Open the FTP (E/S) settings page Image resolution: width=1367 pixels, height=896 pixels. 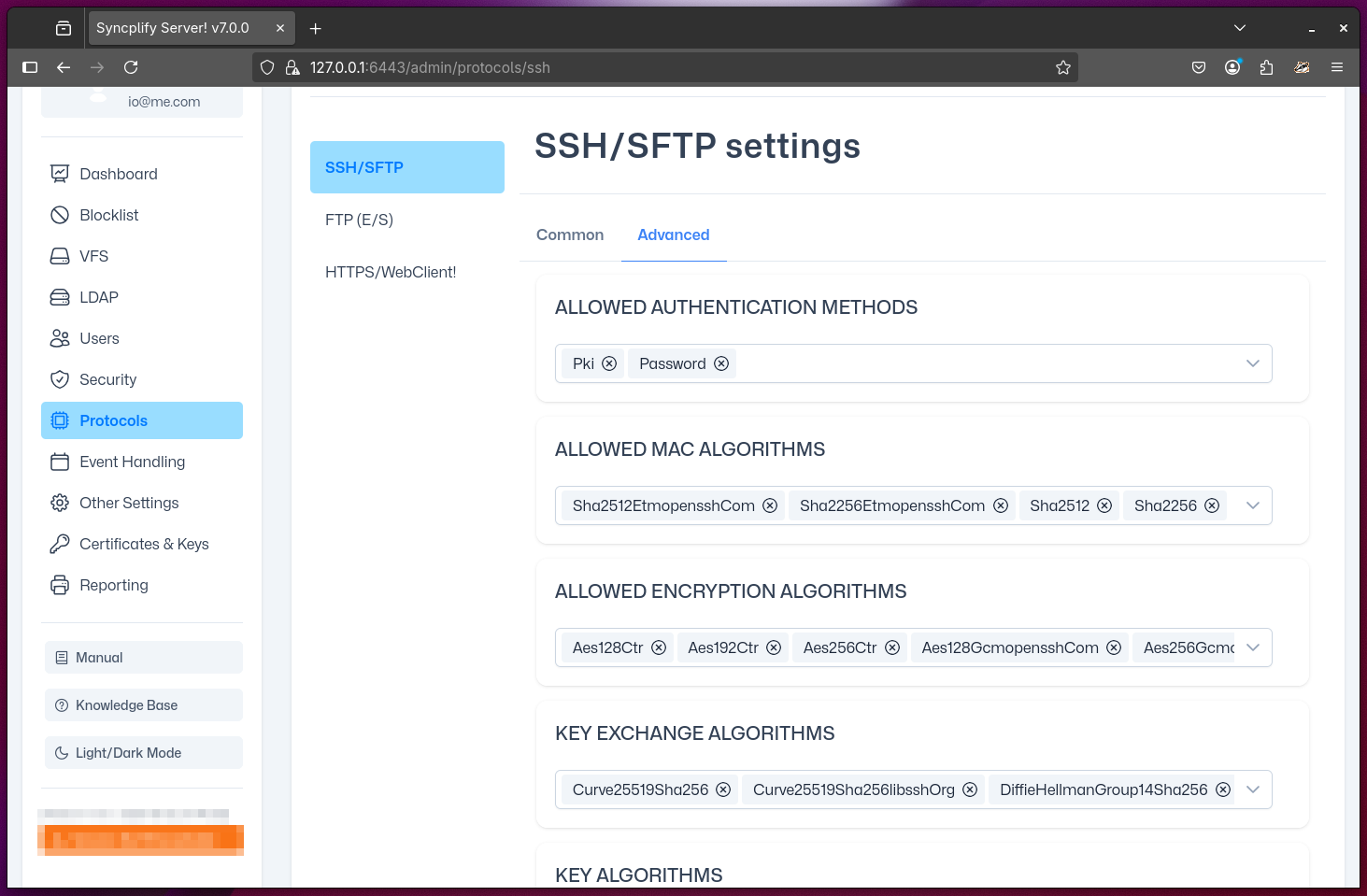[x=359, y=220]
